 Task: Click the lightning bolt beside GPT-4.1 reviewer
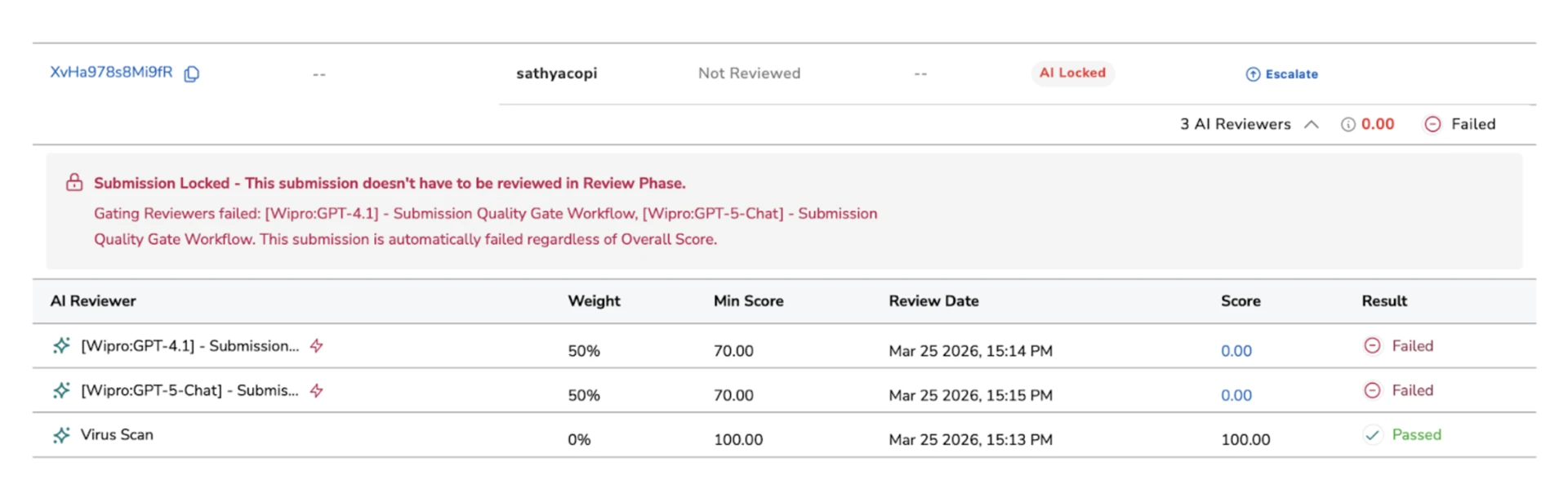click(x=317, y=345)
